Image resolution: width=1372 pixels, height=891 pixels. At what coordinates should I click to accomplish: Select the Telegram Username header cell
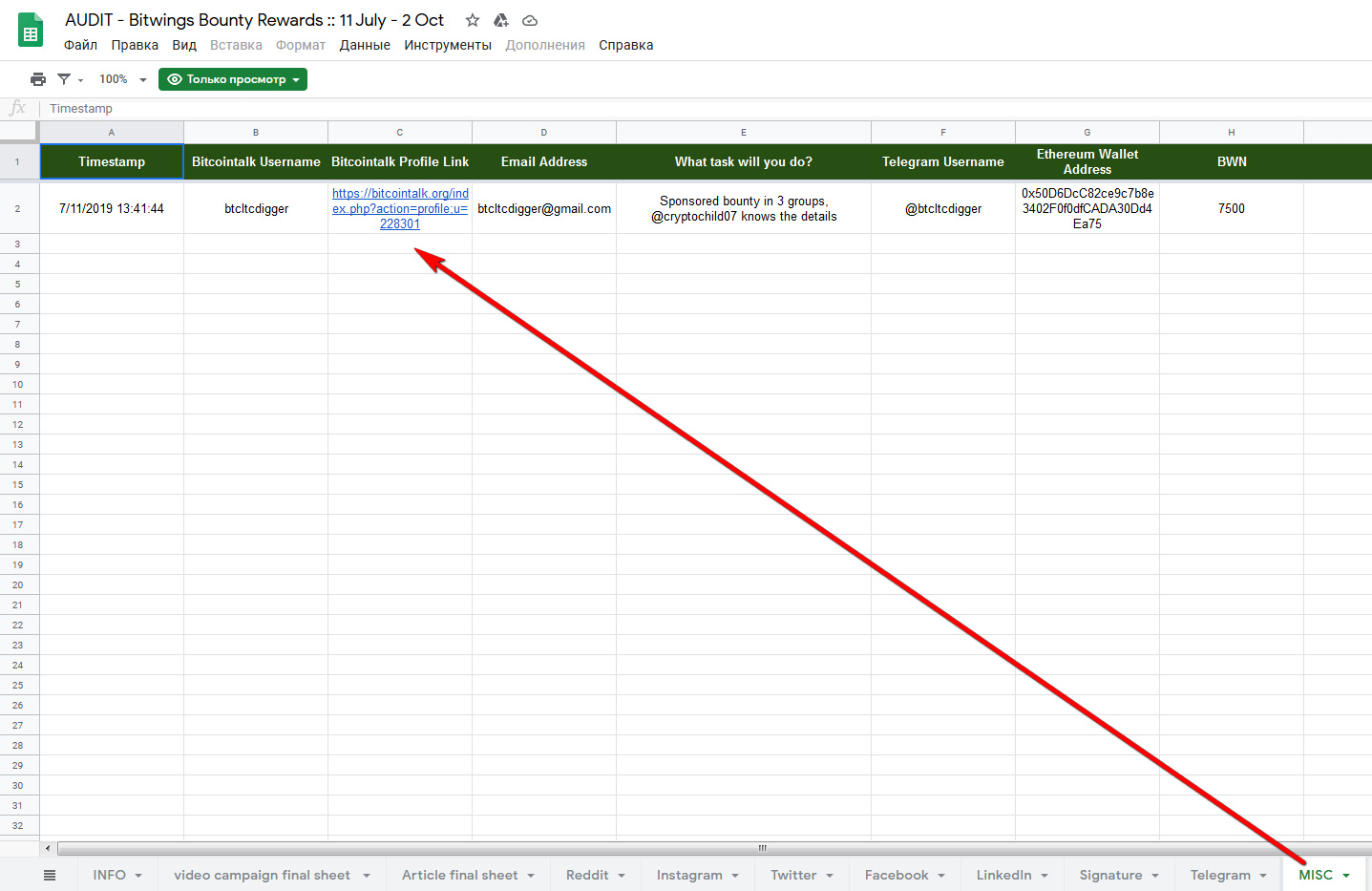[x=943, y=161]
